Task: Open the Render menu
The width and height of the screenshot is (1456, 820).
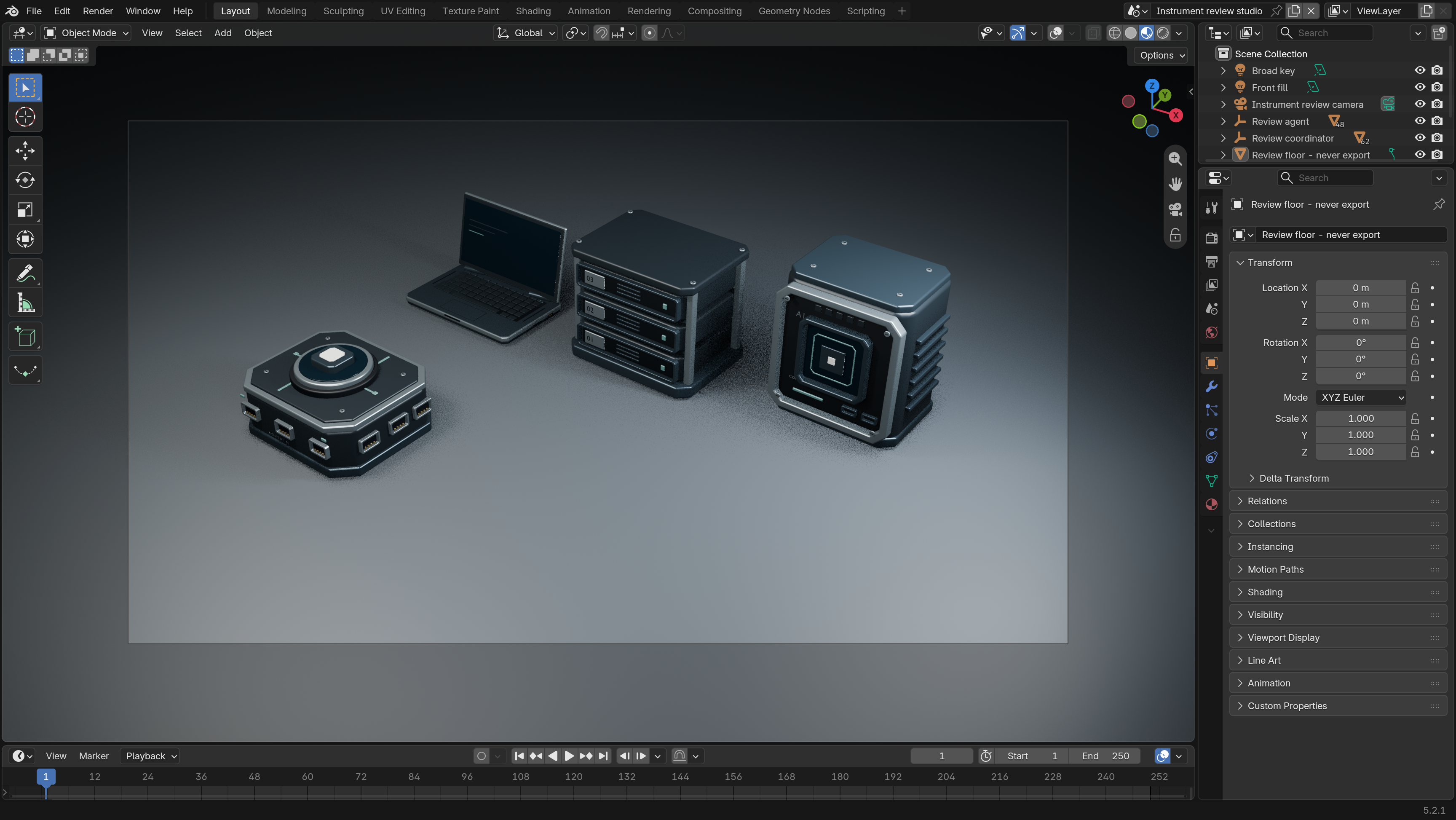Action: click(98, 11)
